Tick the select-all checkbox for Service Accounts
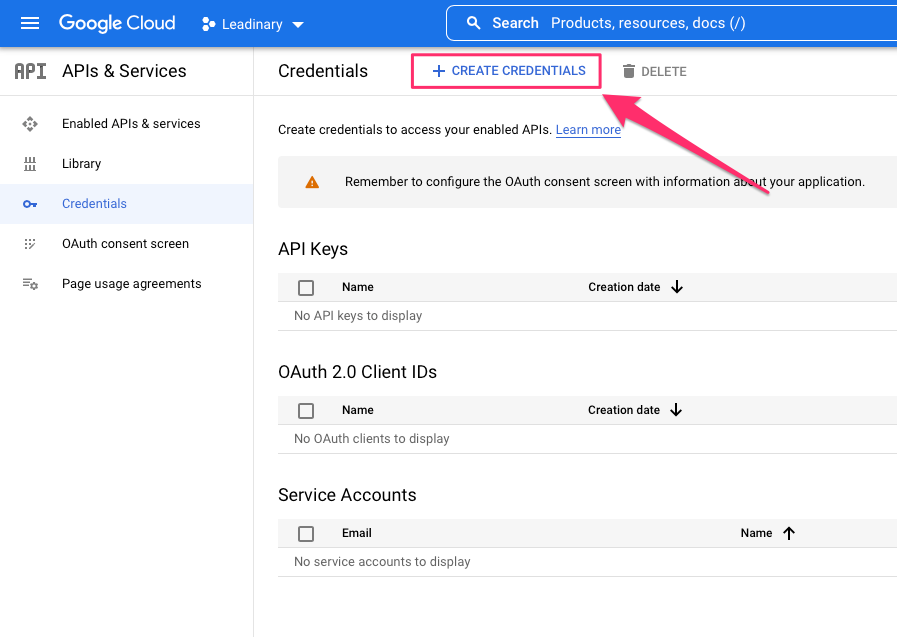 (306, 534)
